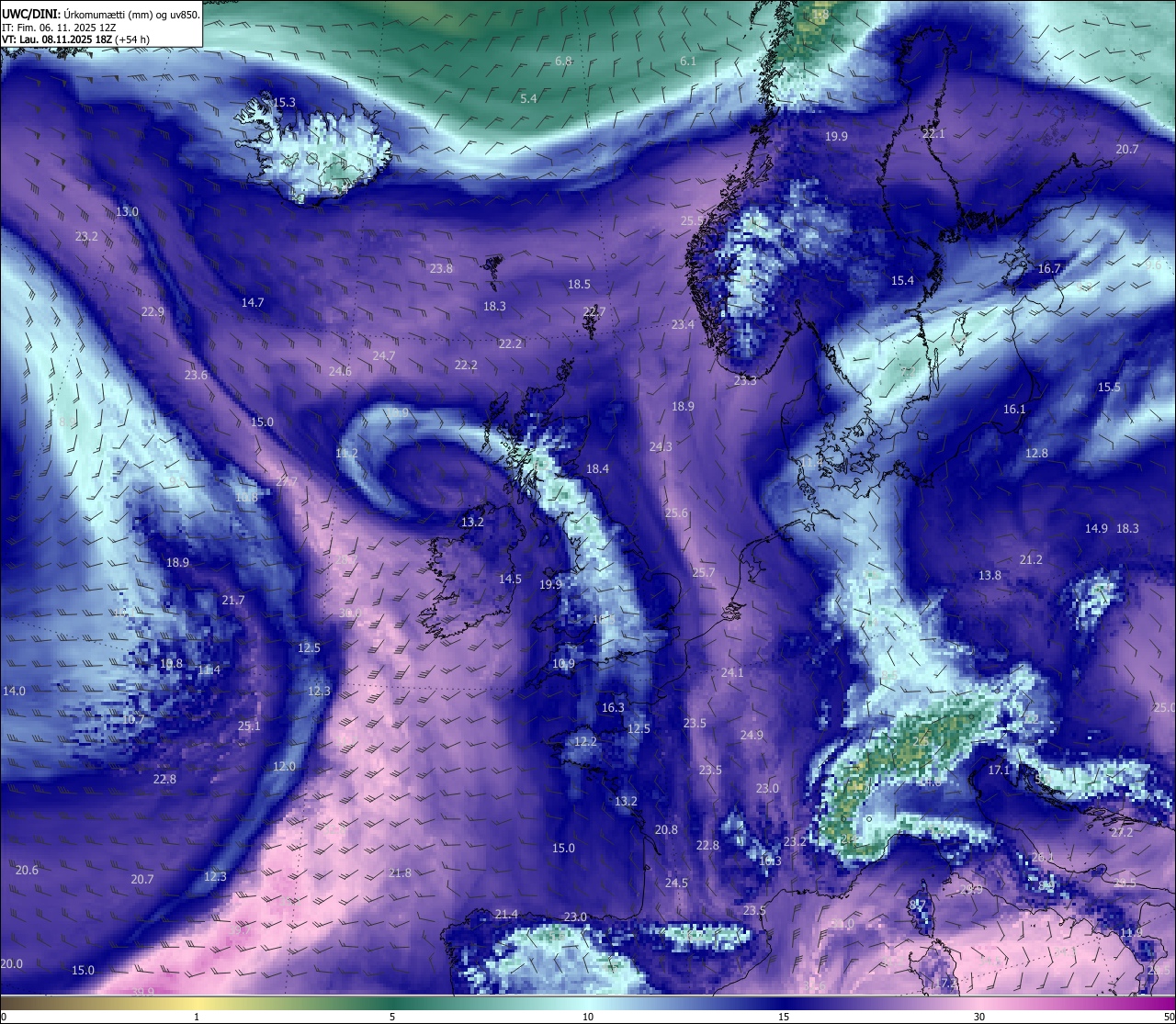
Task: Click the 17.1 value near the Adriatic
Action: click(999, 770)
